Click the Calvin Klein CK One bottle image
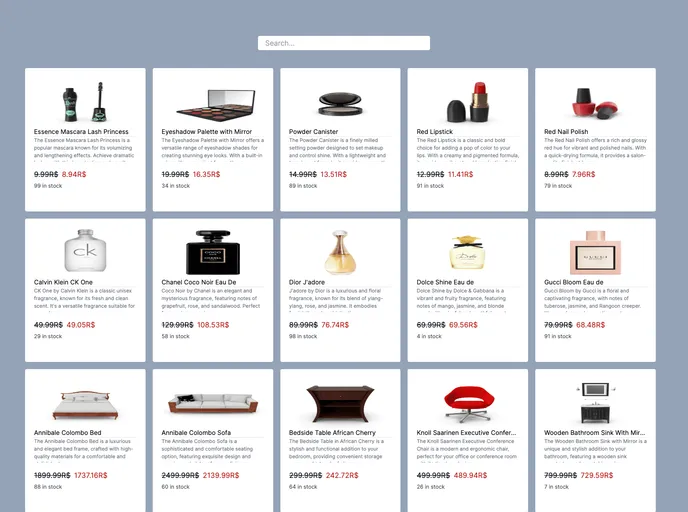The image size is (688, 512). point(85,251)
